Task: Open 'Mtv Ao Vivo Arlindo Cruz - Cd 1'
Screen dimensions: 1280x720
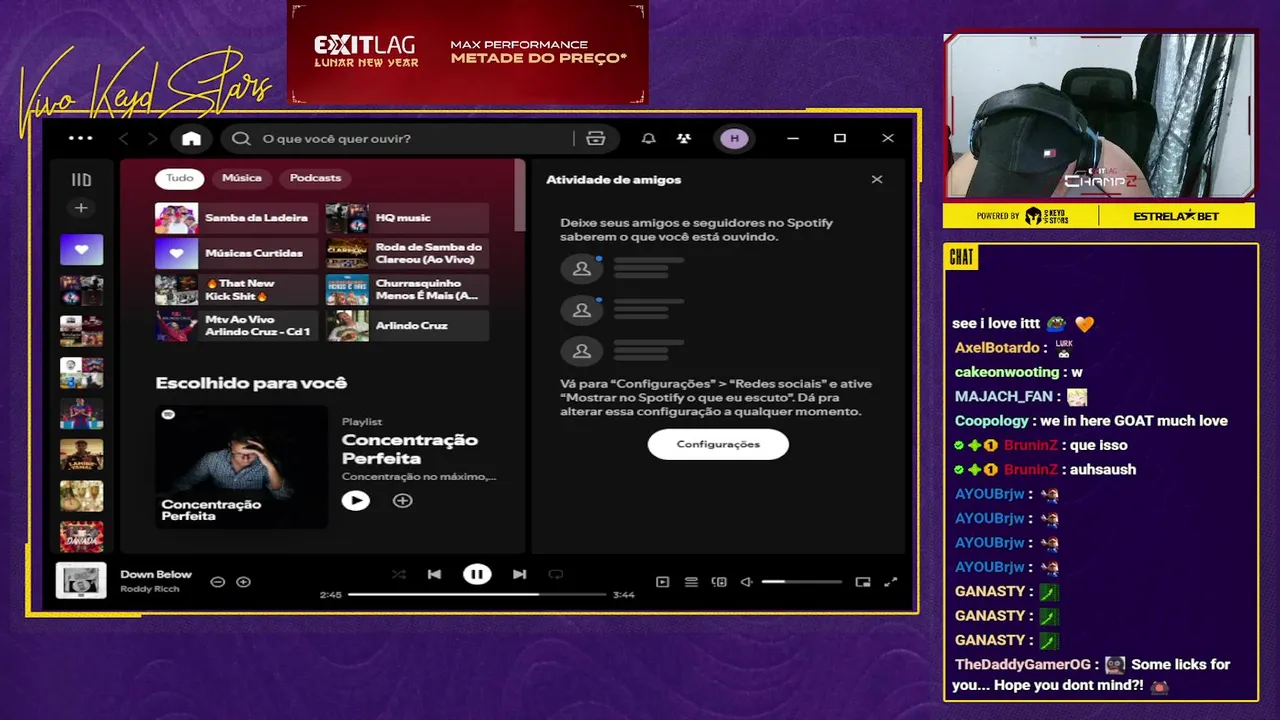Action: coord(236,326)
